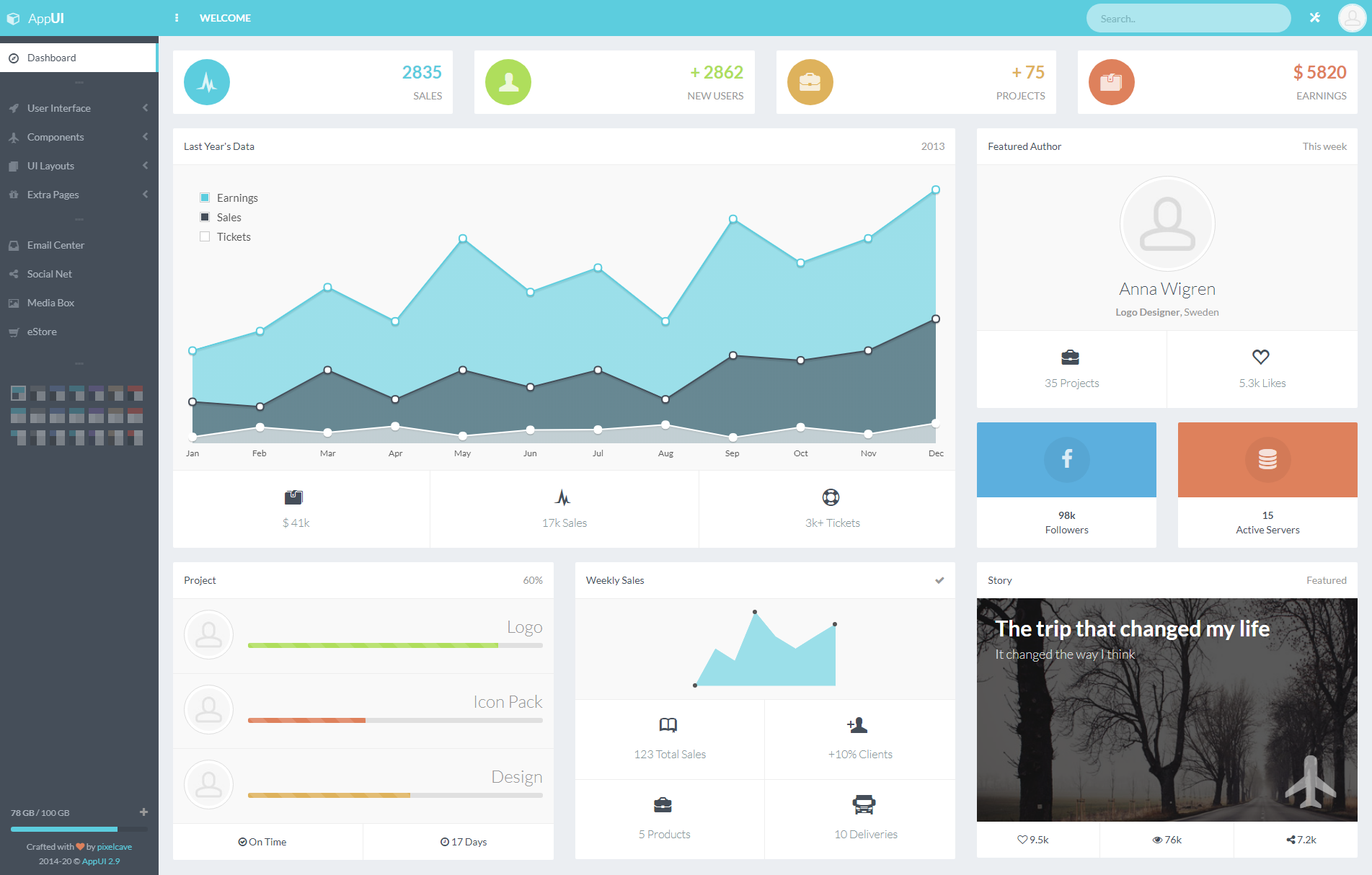
Task: Enable the Tickets legend checkbox
Action: point(205,236)
